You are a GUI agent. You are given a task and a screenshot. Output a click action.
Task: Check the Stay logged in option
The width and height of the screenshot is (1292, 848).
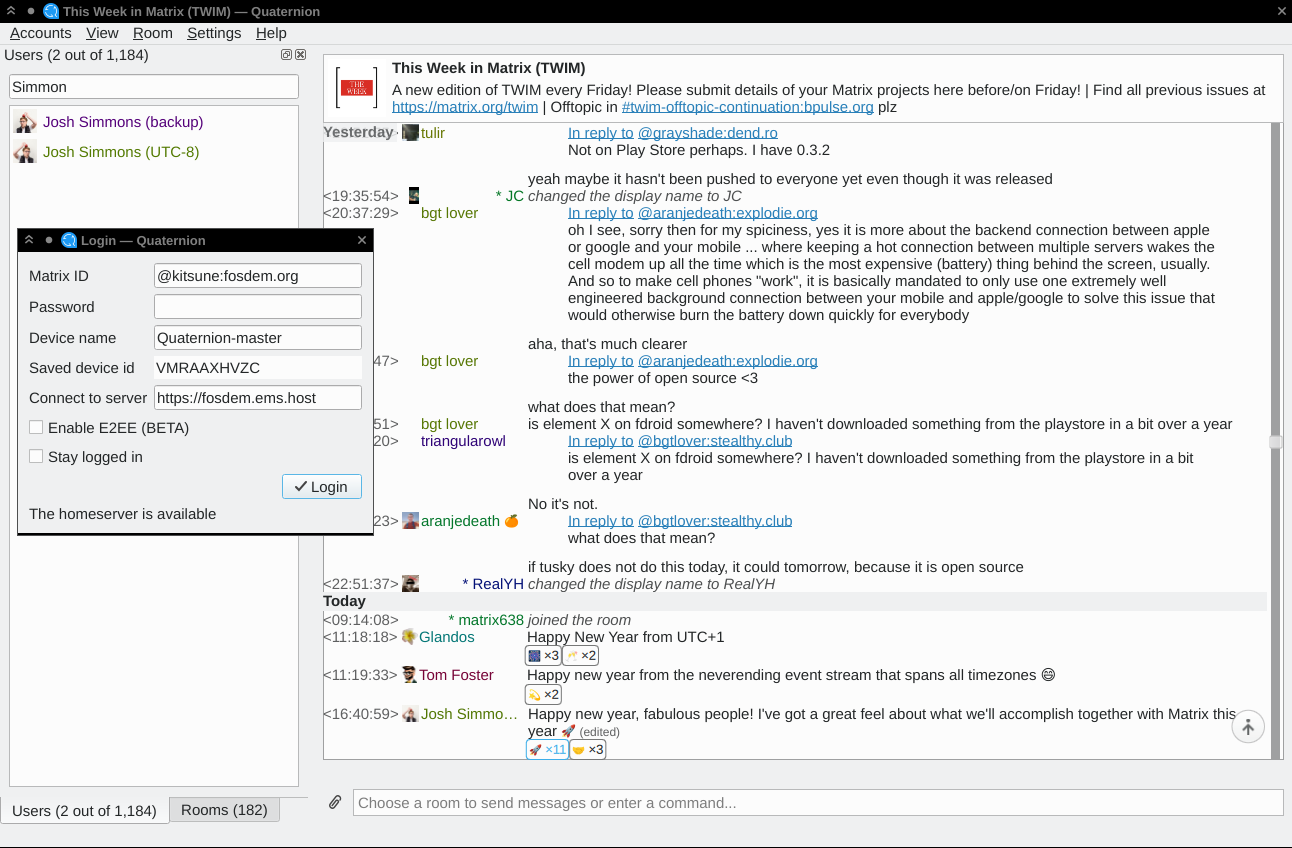point(36,457)
